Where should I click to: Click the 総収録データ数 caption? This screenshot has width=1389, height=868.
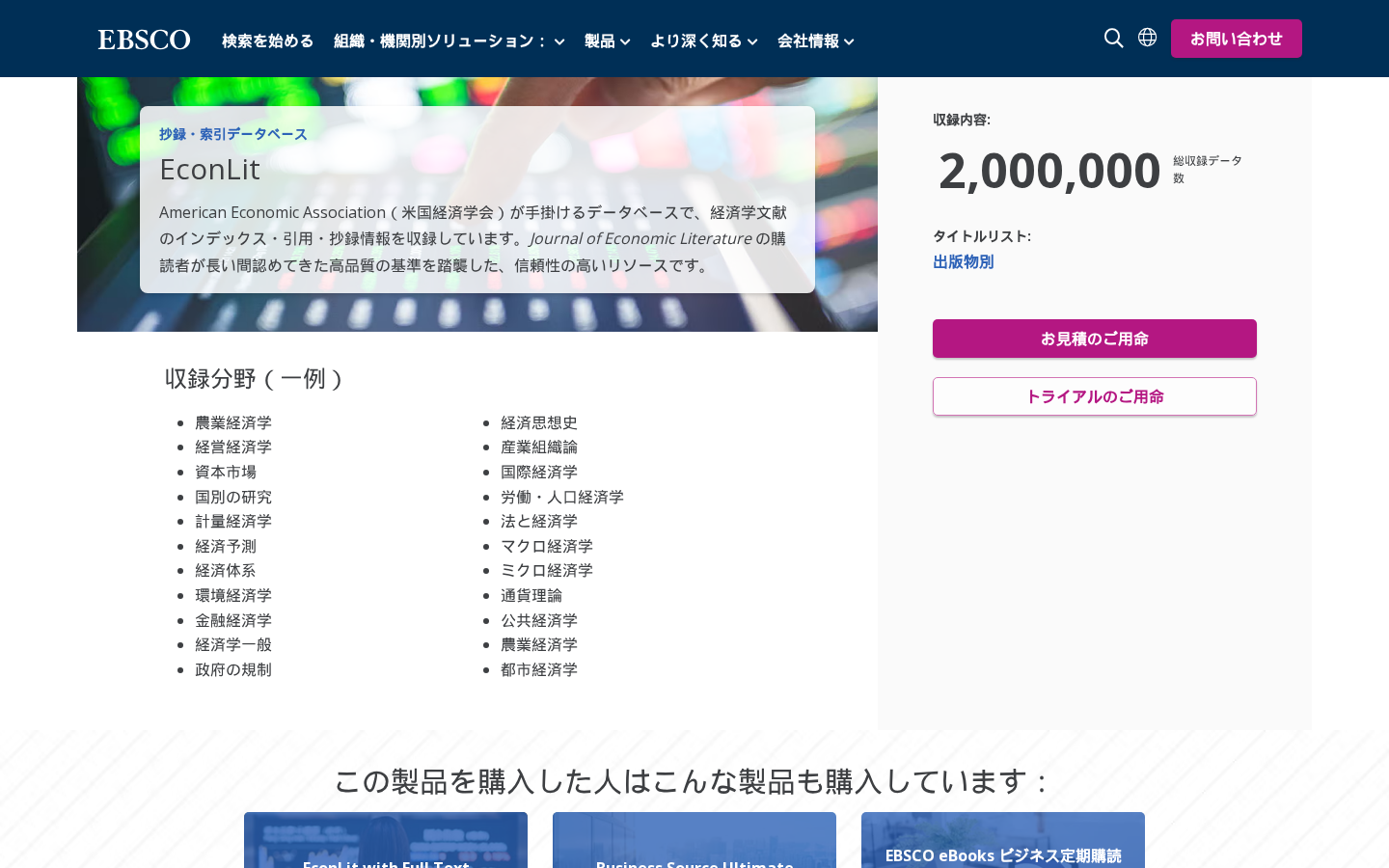click(x=1208, y=169)
